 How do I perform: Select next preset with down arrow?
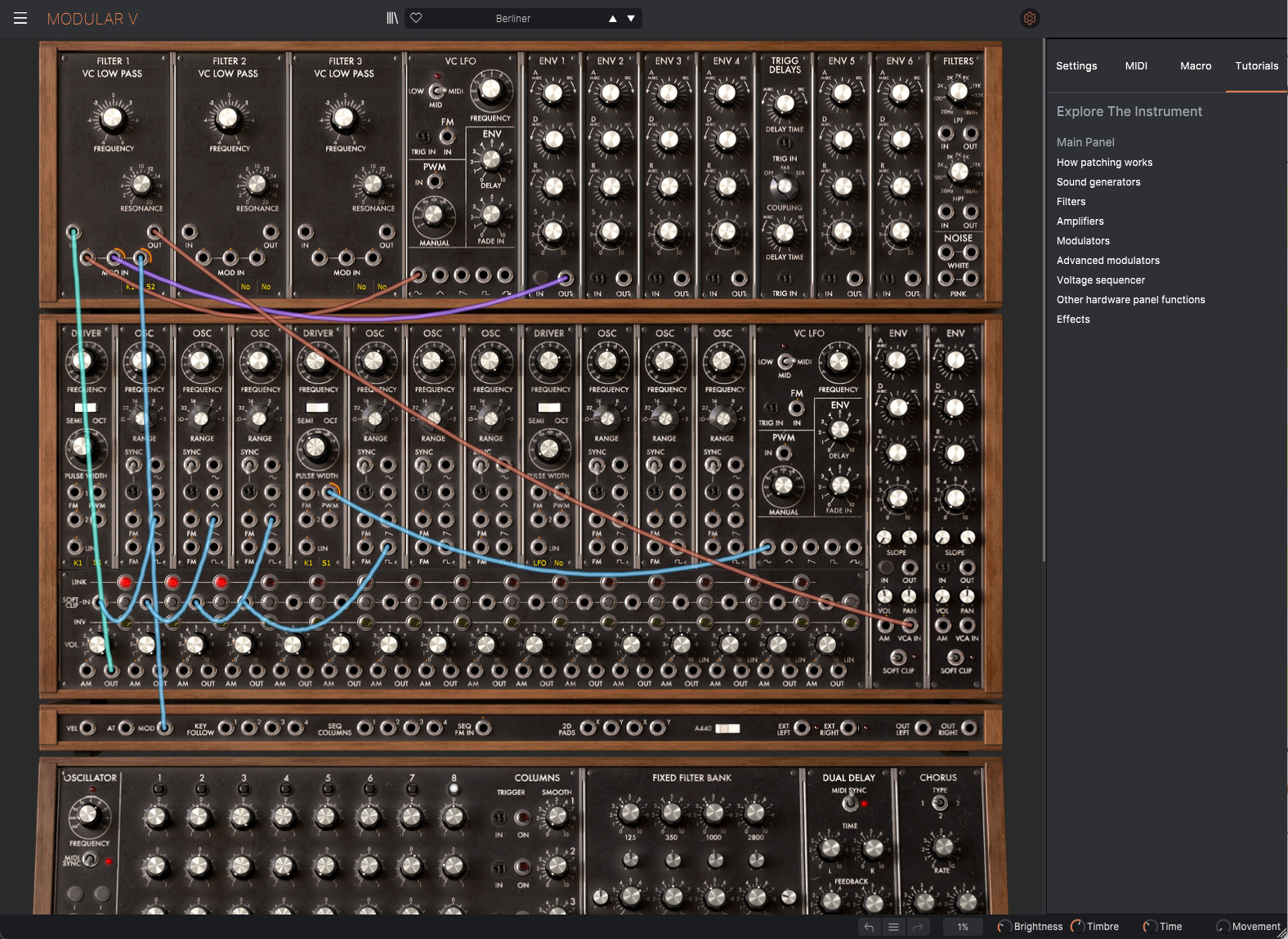pos(631,19)
